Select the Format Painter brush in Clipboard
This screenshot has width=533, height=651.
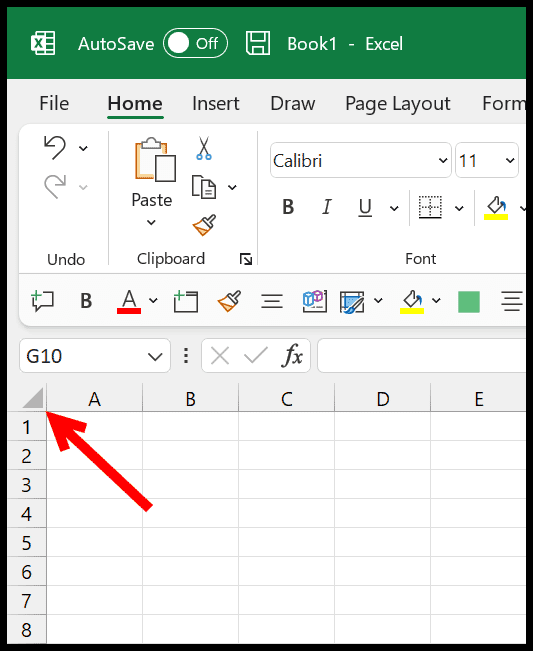coord(204,225)
